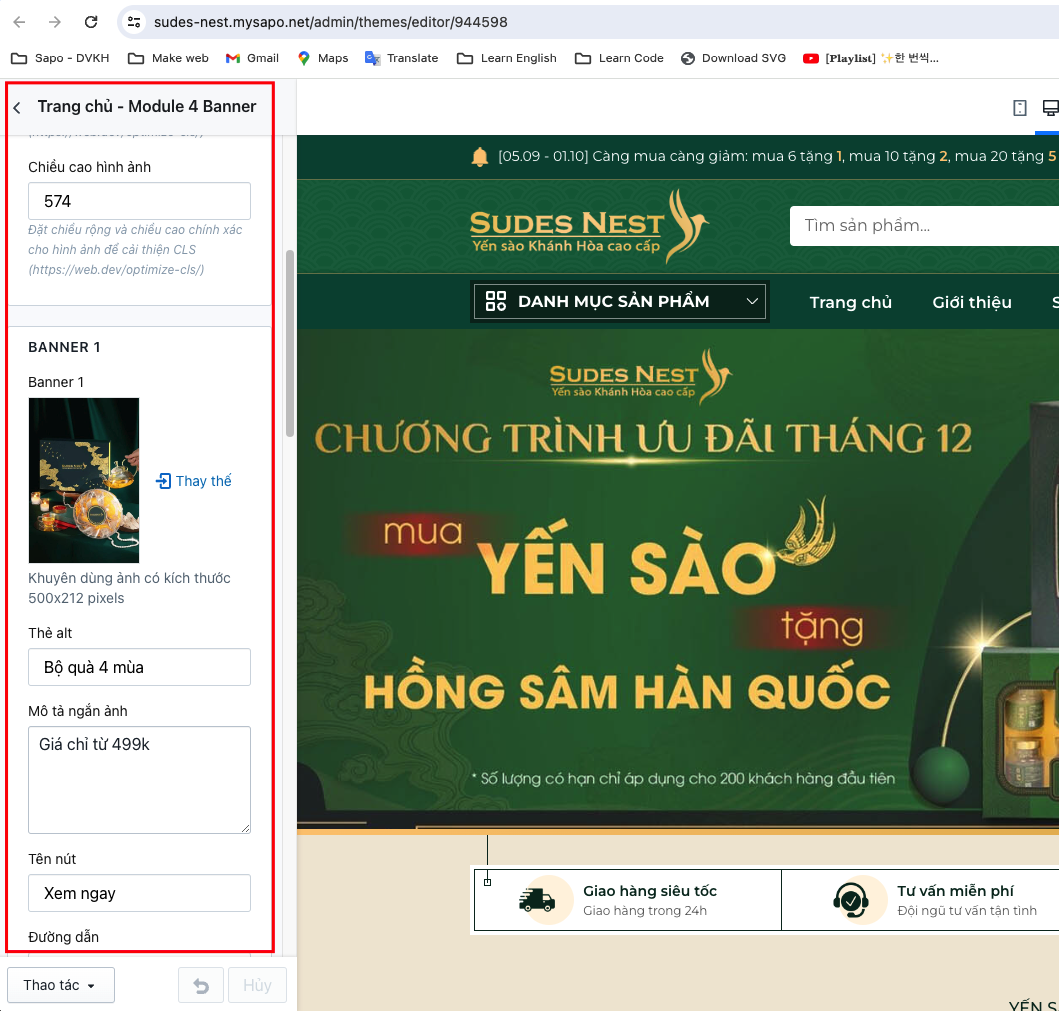The width and height of the screenshot is (1059, 1011).
Task: Click the category grid icon
Action: click(x=496, y=301)
